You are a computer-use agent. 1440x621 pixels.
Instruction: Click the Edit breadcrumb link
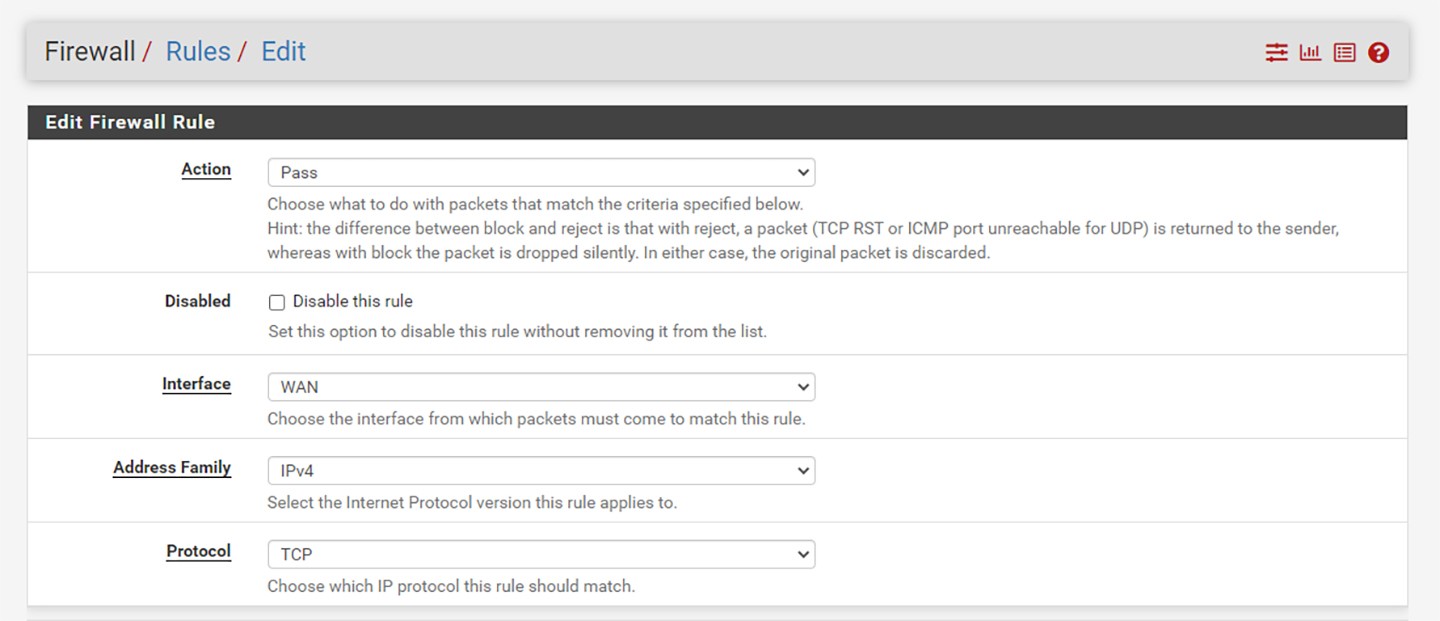pyautogui.click(x=283, y=52)
